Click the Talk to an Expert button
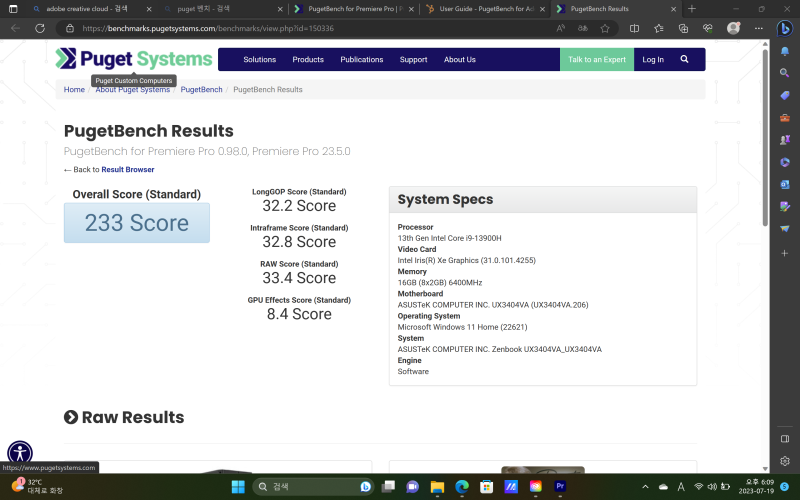This screenshot has height=500, width=800. pos(597,59)
